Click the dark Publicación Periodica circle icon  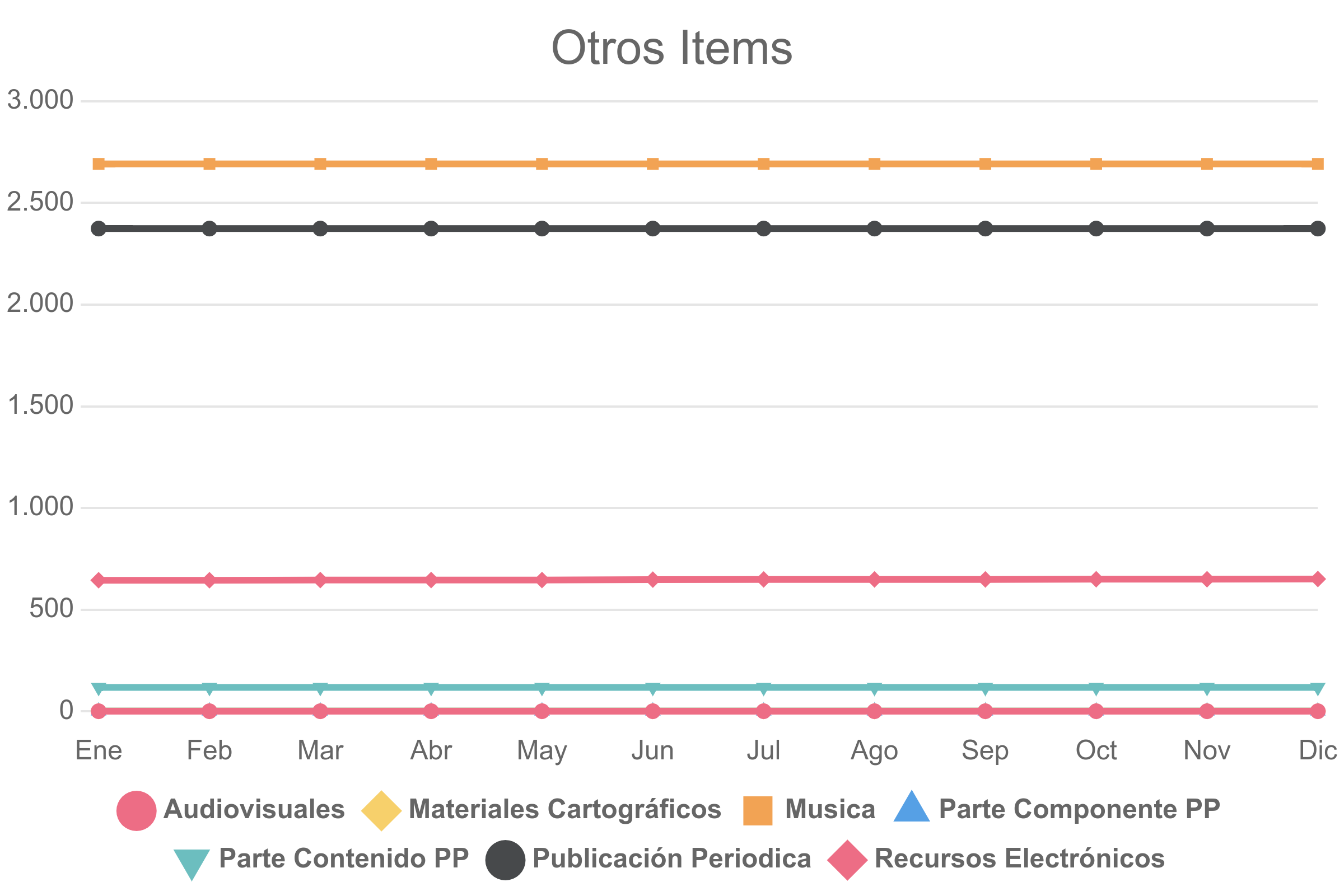505,860
